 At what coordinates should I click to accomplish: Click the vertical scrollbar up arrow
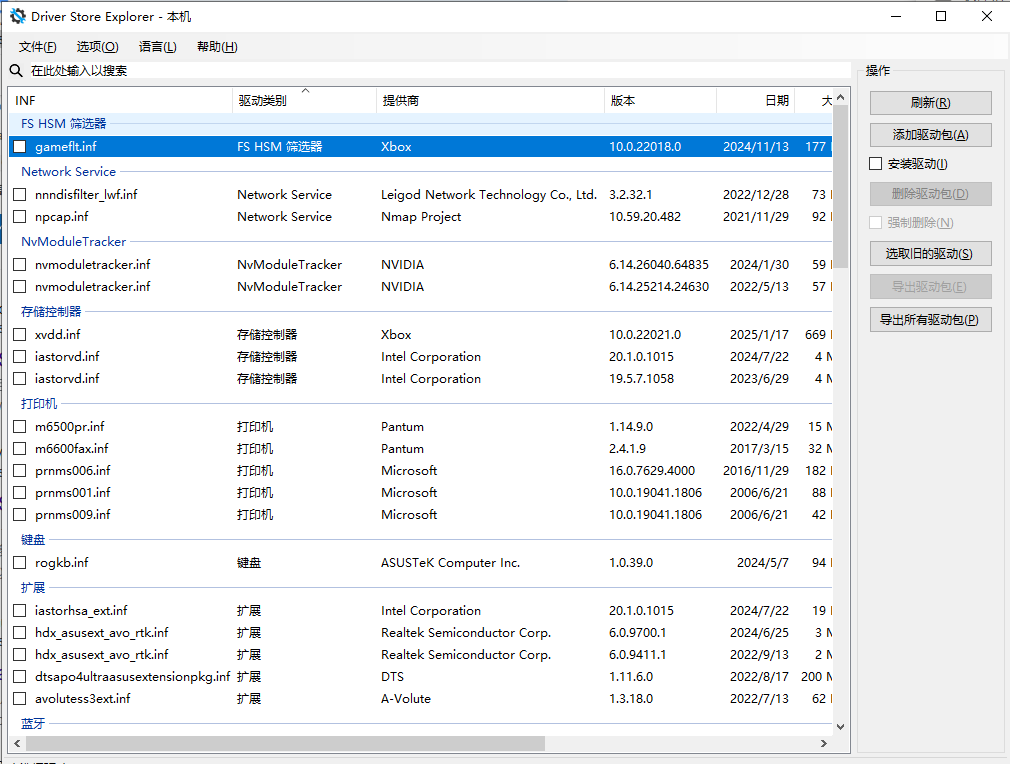point(841,97)
